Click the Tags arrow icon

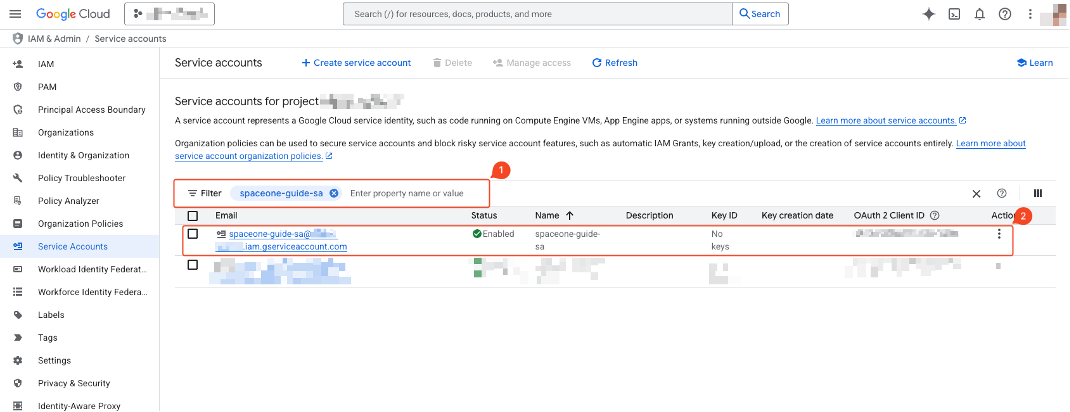click(18, 338)
